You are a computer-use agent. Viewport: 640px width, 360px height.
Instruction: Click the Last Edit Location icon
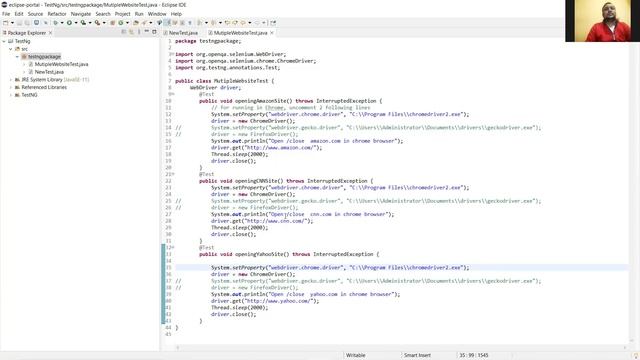click(227, 23)
